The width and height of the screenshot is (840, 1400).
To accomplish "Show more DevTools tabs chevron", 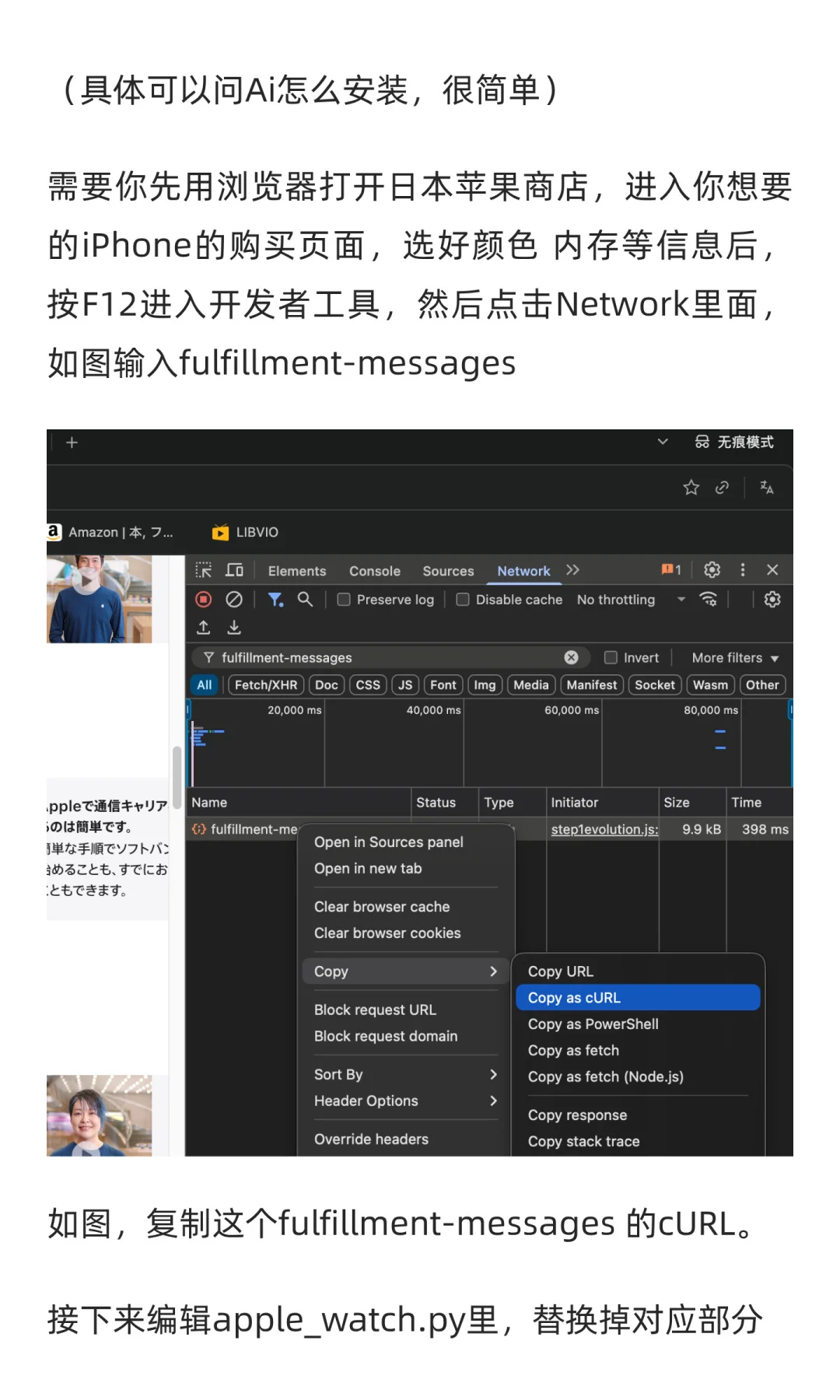I will tap(573, 570).
